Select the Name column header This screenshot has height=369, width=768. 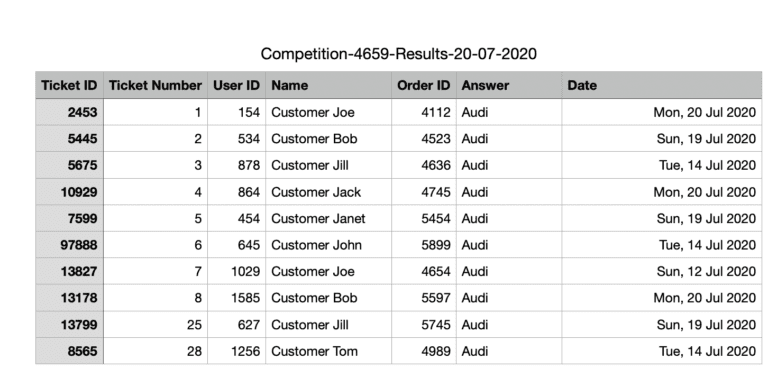pos(328,85)
